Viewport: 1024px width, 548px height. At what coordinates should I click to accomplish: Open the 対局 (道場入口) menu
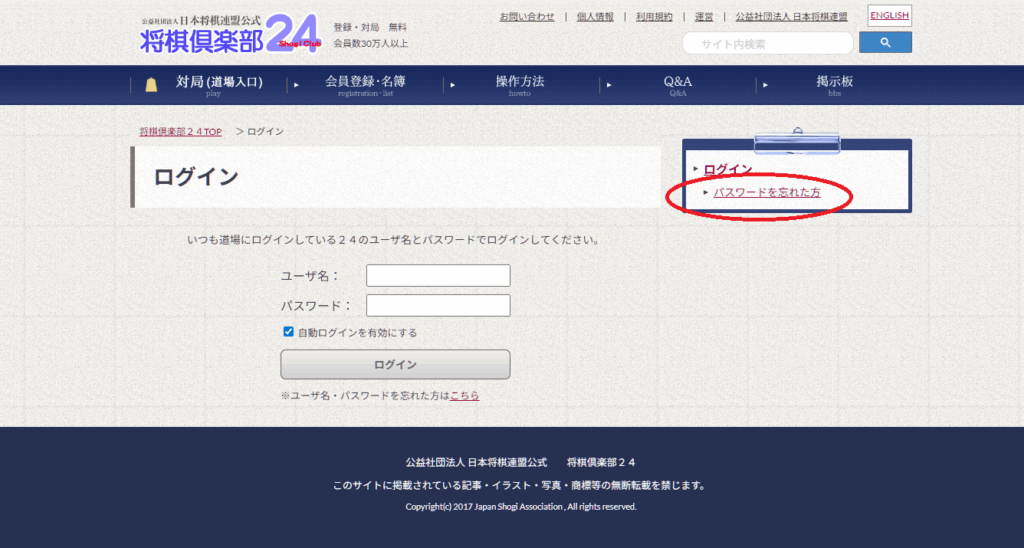218,85
